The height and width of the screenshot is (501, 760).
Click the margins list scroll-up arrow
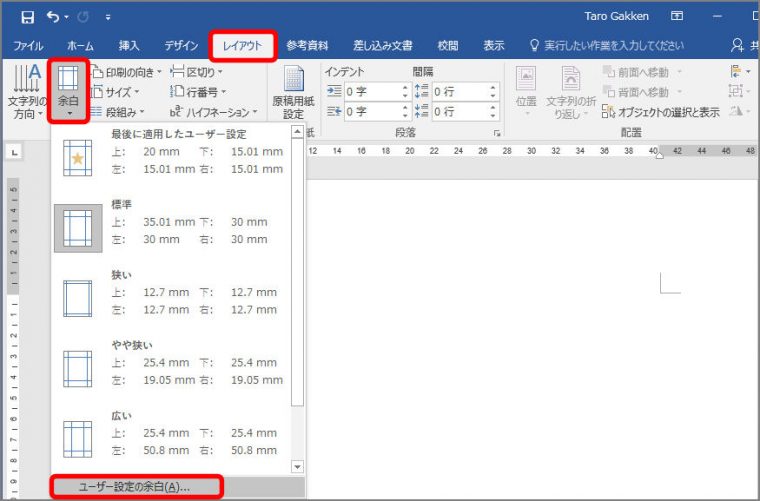tap(297, 131)
